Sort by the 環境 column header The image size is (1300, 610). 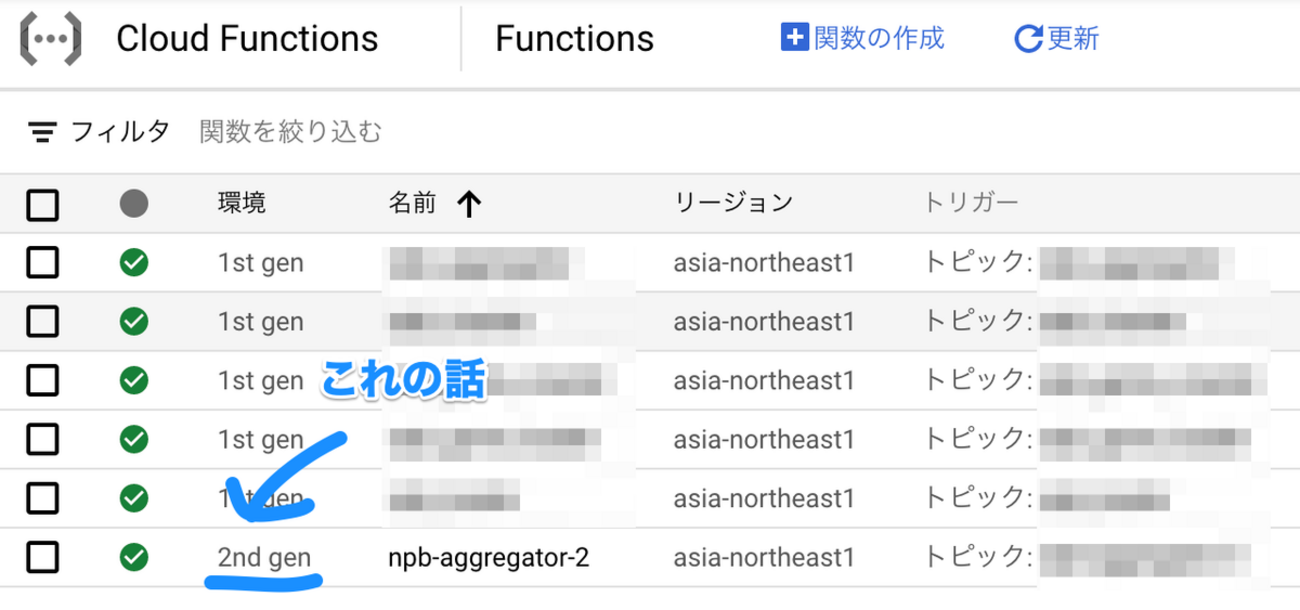coord(241,203)
